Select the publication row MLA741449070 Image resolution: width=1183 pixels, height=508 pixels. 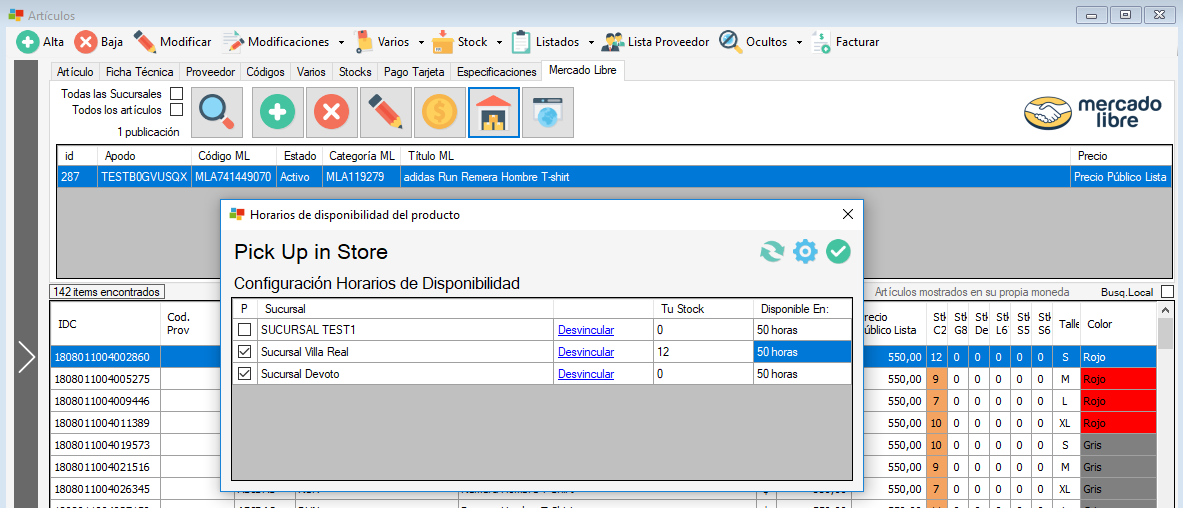pos(615,177)
